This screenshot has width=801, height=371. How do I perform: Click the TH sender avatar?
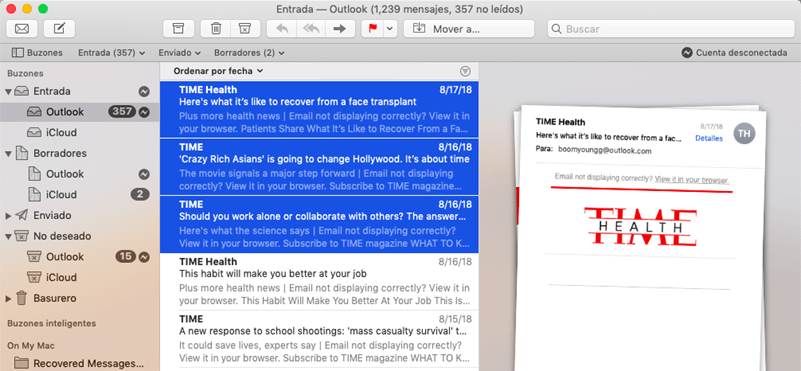744,133
